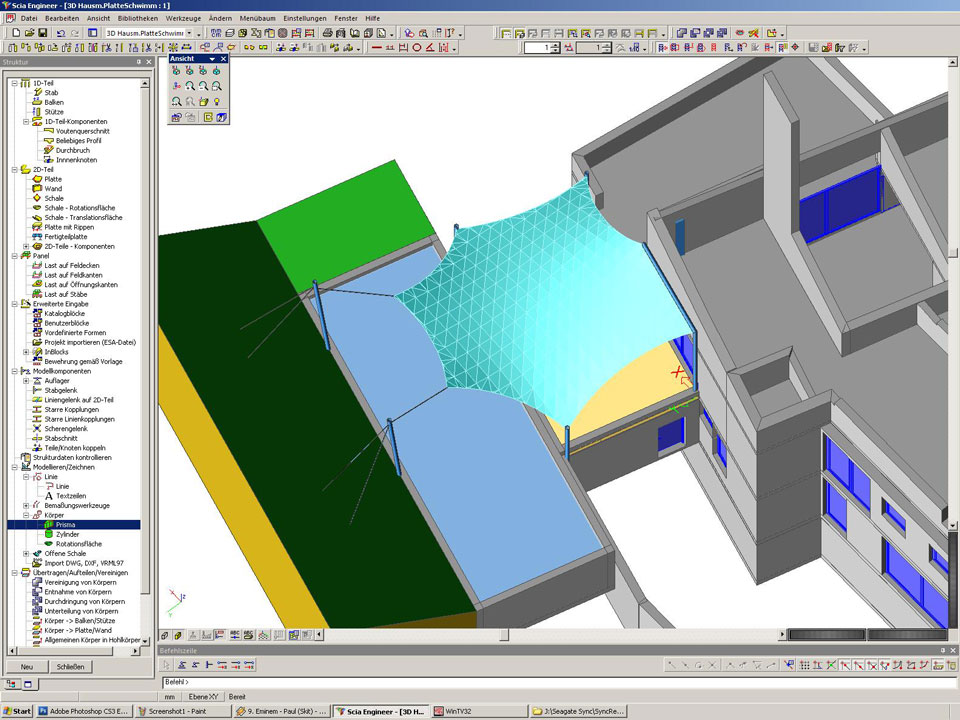This screenshot has height=720, width=960.
Task: Click the lightbulb icon in Ansicht palette
Action: 216,101
